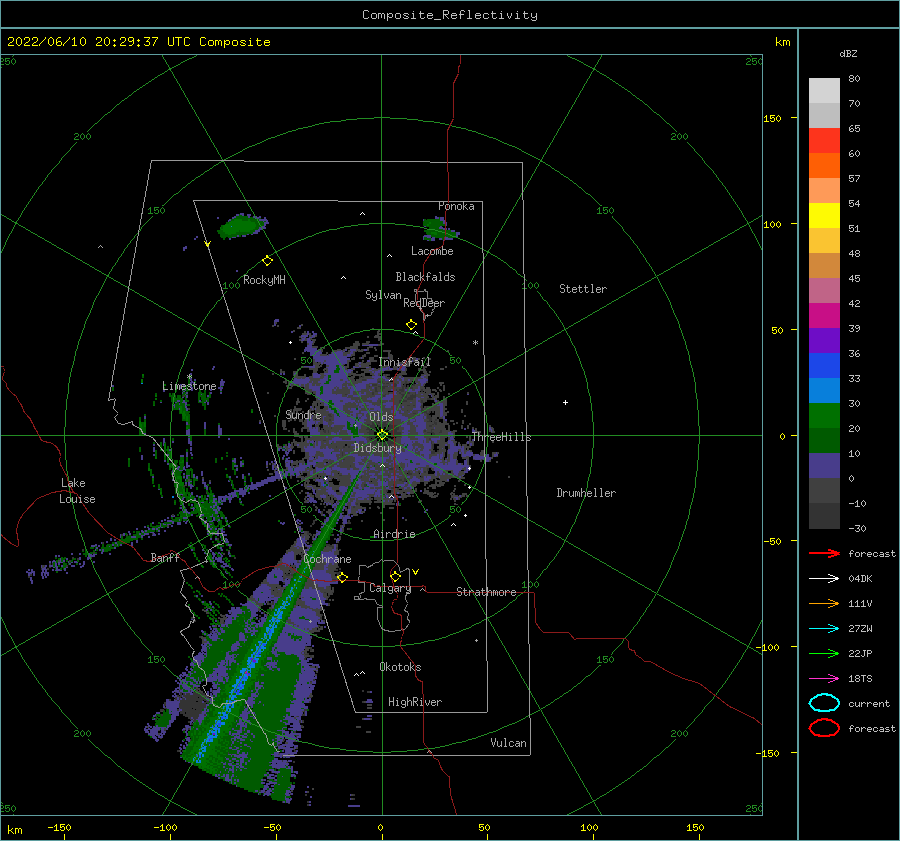Image resolution: width=900 pixels, height=841 pixels.
Task: Select the yellow diamond marker near RockyMH
Action: pyautogui.click(x=267, y=261)
